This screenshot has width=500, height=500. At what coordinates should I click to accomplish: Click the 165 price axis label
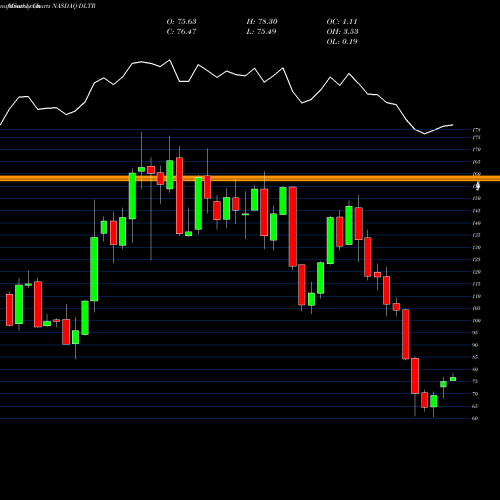pos(476,162)
